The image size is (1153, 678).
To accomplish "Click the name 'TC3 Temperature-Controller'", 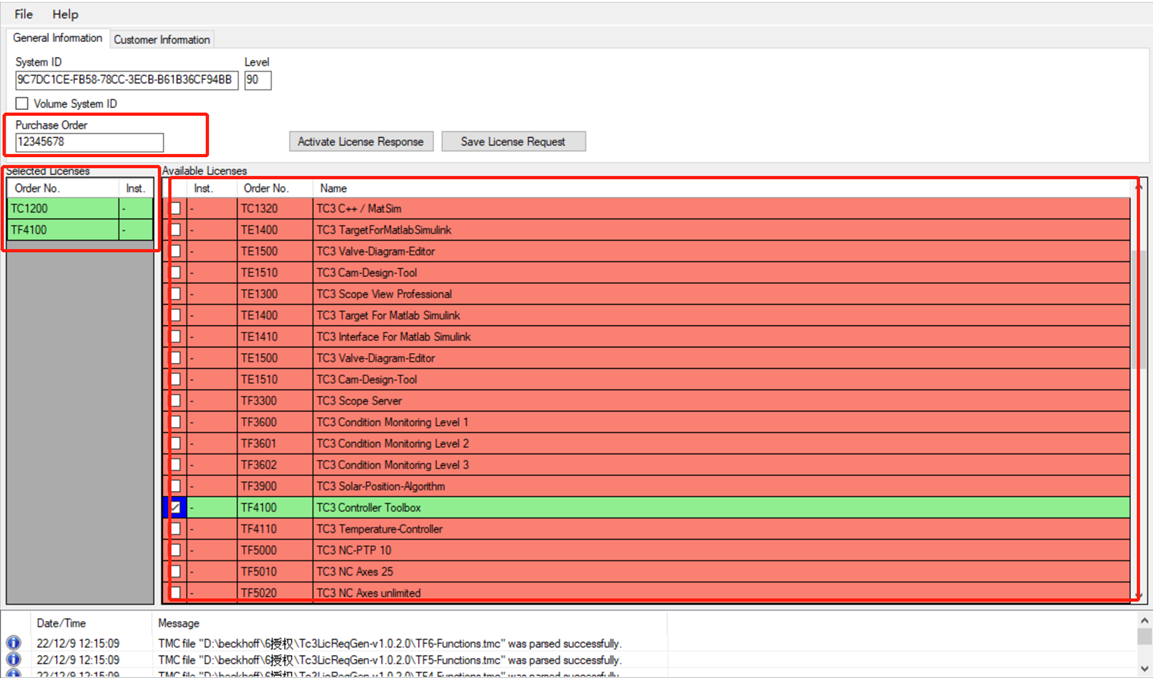I will click(x=379, y=529).
